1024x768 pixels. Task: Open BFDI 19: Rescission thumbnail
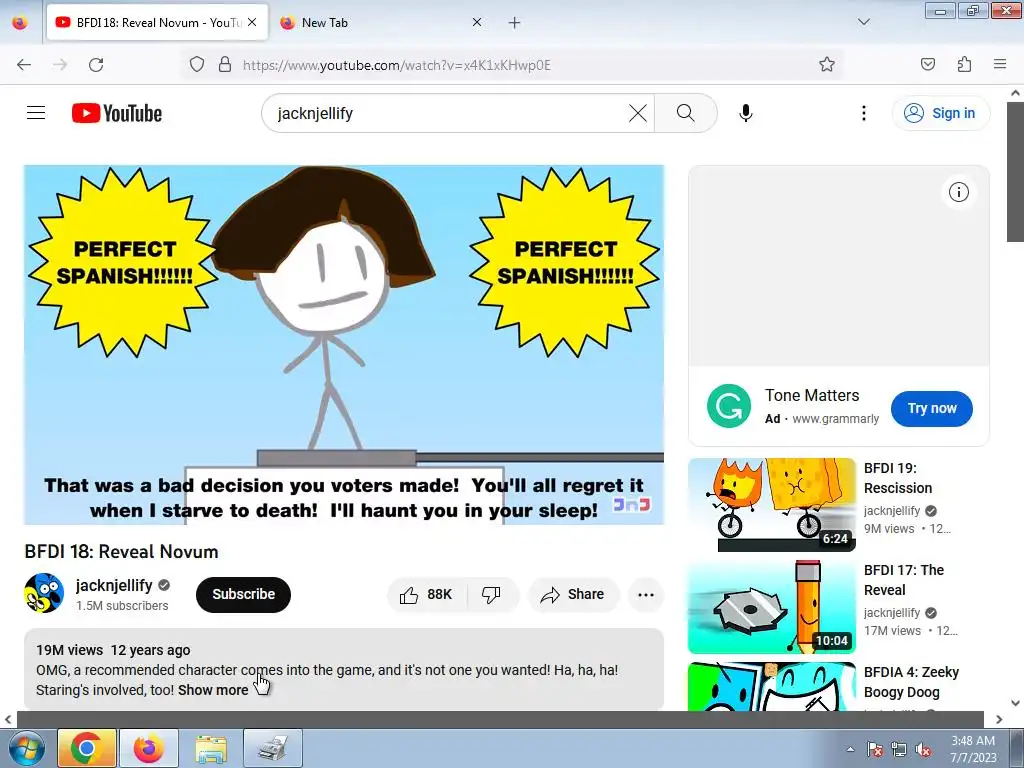(x=772, y=505)
